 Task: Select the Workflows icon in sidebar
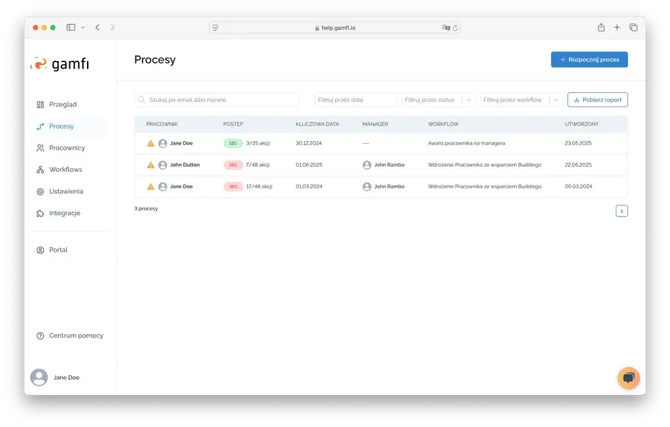[x=40, y=170]
